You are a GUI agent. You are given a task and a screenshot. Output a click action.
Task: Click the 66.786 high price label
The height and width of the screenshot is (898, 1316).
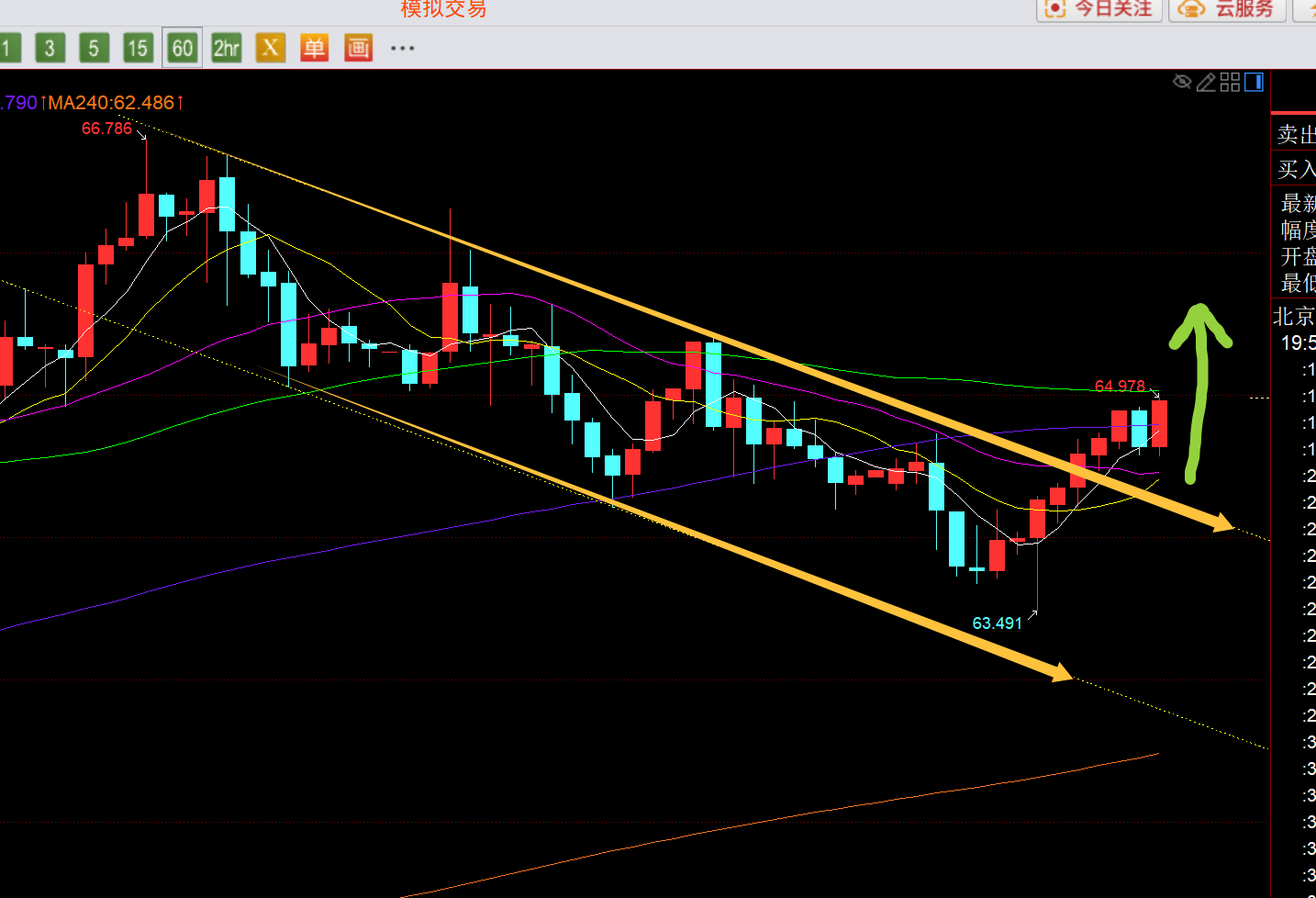[x=106, y=129]
